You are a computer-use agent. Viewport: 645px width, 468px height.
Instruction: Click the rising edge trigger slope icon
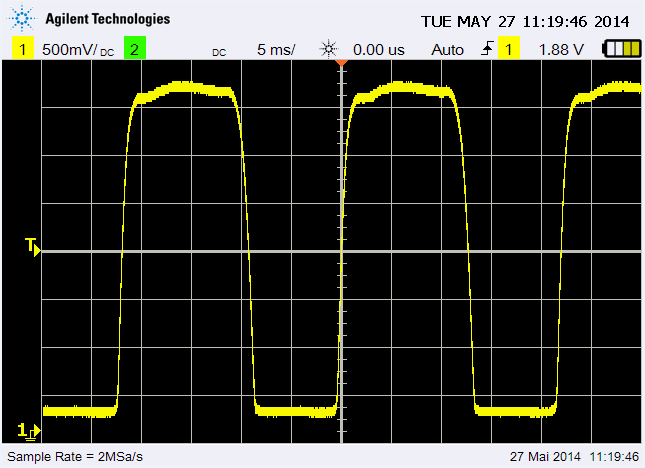[x=488, y=49]
